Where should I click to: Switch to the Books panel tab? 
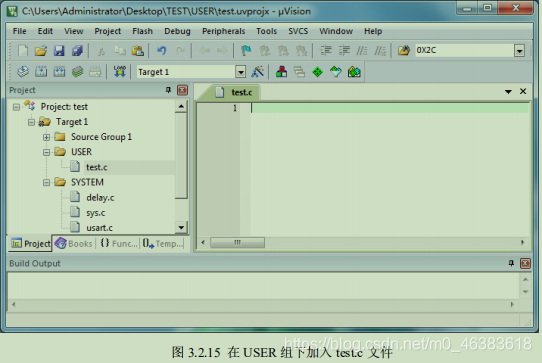(74, 243)
